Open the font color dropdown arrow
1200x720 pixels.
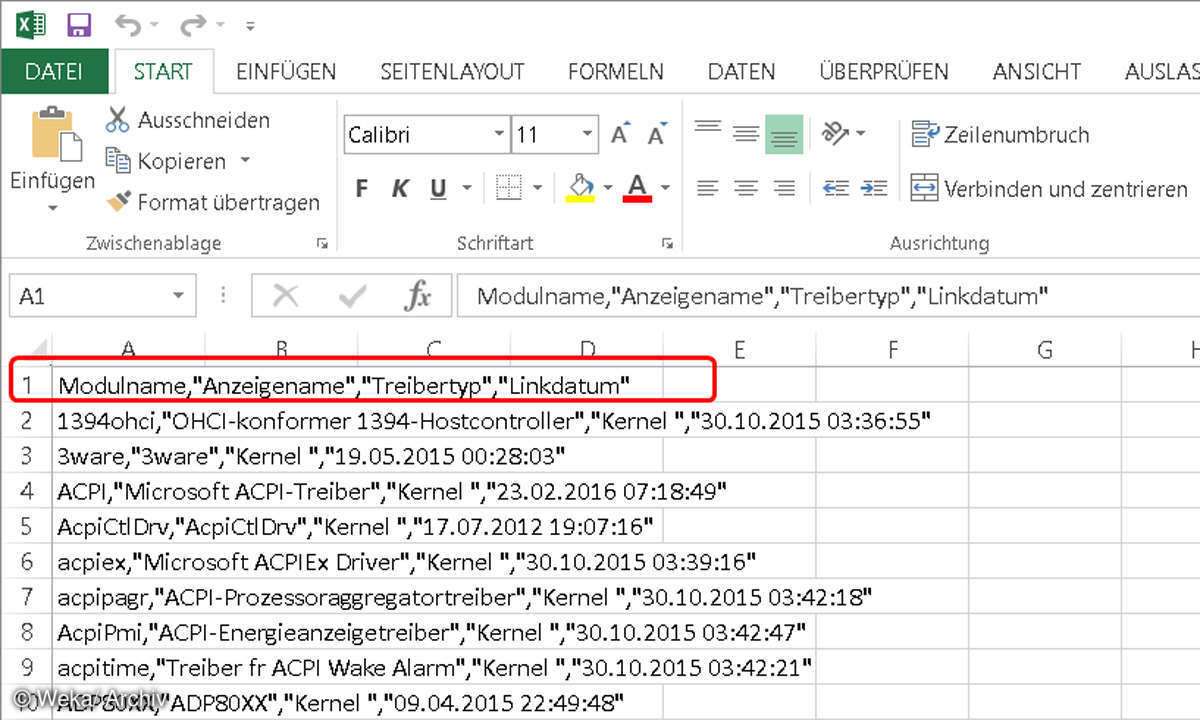pyautogui.click(x=665, y=188)
